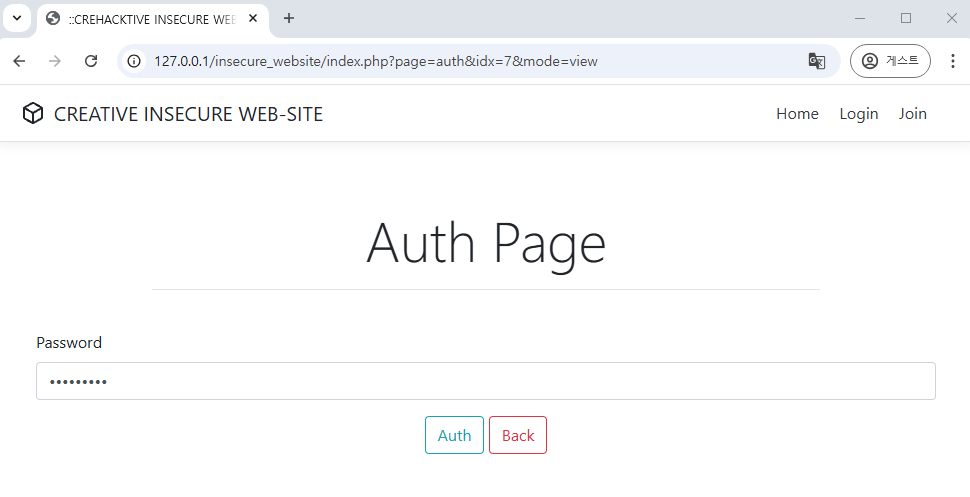Close the browser window
This screenshot has height=497, width=970.
pyautogui.click(x=951, y=19)
